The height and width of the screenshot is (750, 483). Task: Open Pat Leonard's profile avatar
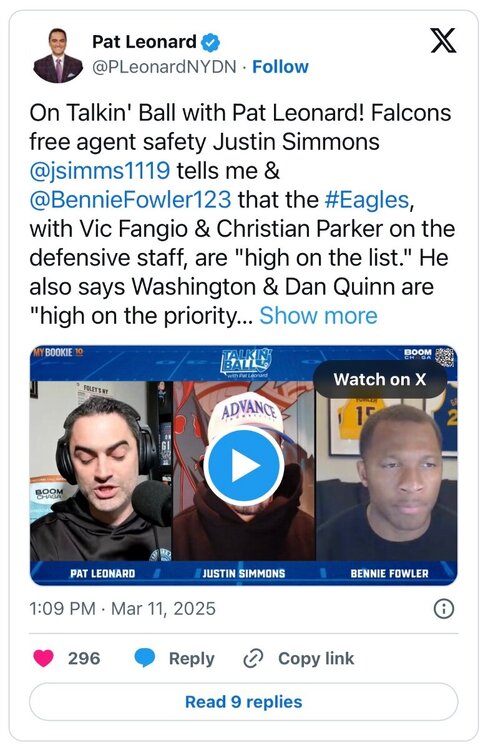pos(58,55)
